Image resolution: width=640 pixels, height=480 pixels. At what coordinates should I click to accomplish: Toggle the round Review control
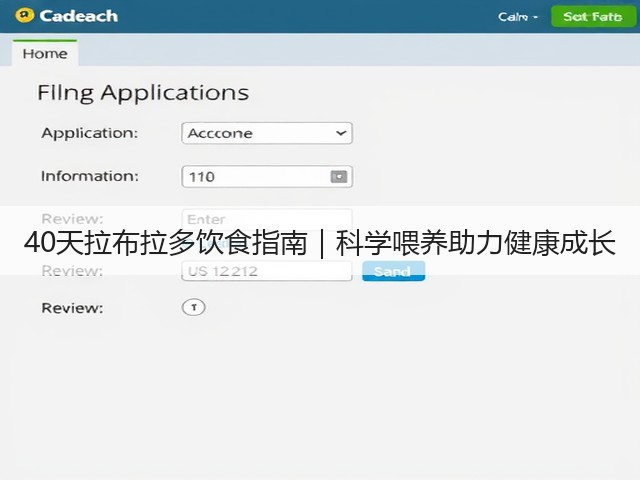click(x=193, y=307)
